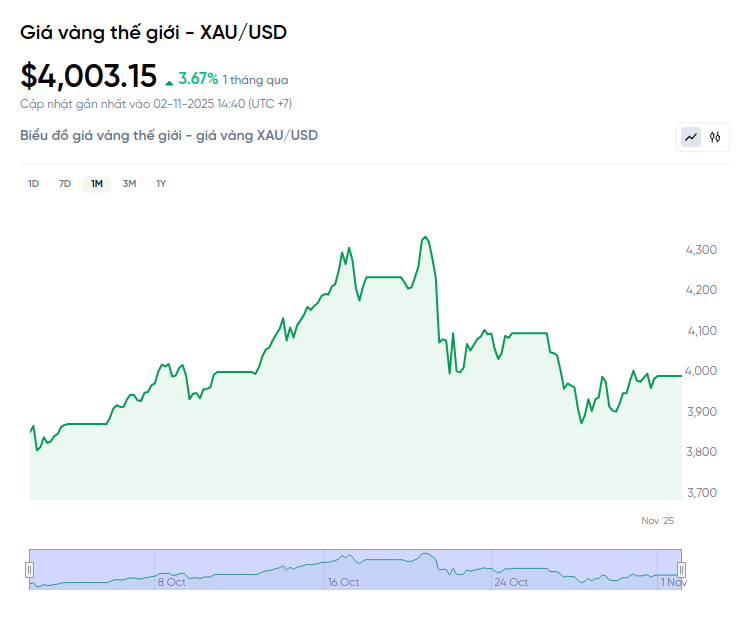Grab the left range navigator handle
The width and height of the screenshot is (750, 634).
[29, 570]
